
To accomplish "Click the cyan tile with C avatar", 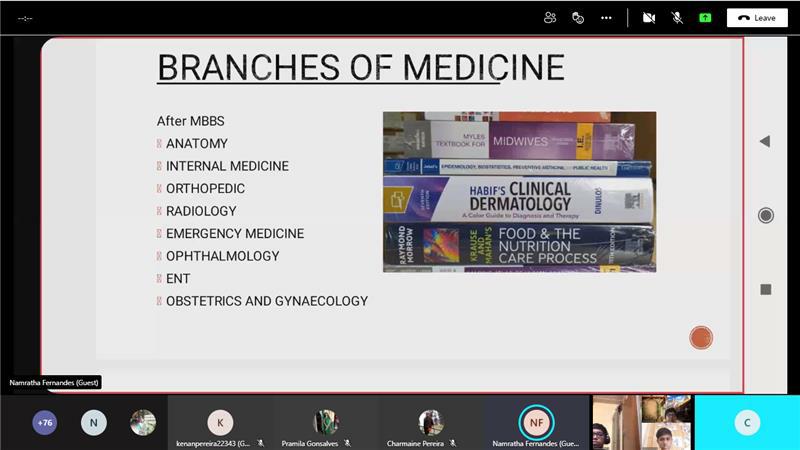I will [747, 422].
